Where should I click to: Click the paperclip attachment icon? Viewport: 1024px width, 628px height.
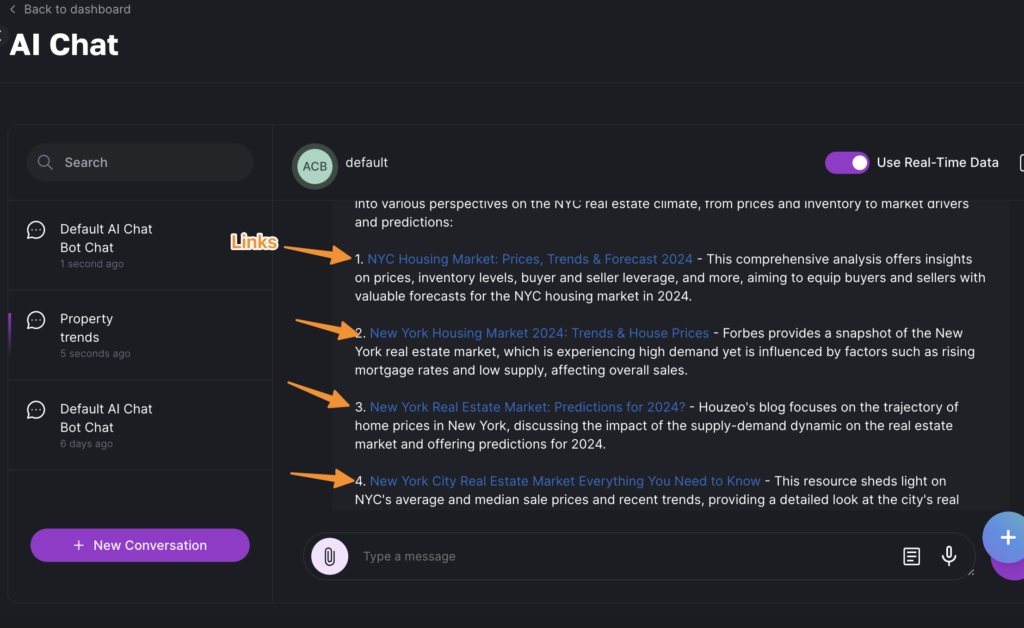point(329,556)
